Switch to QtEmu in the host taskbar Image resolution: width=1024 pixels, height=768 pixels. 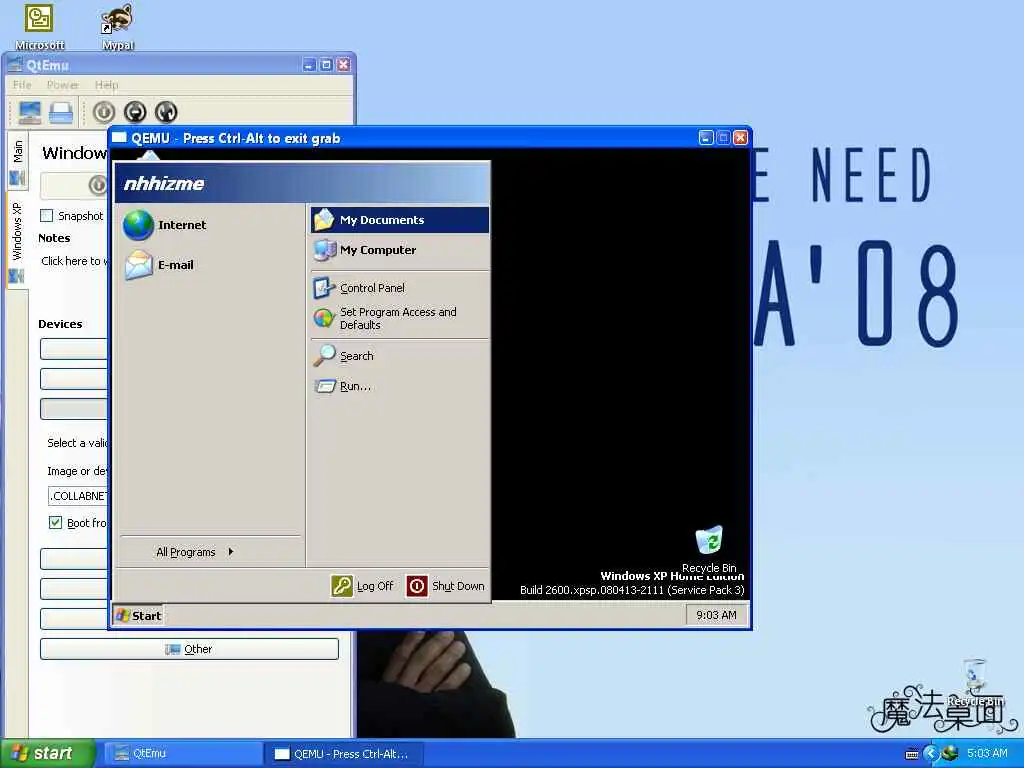coord(183,754)
